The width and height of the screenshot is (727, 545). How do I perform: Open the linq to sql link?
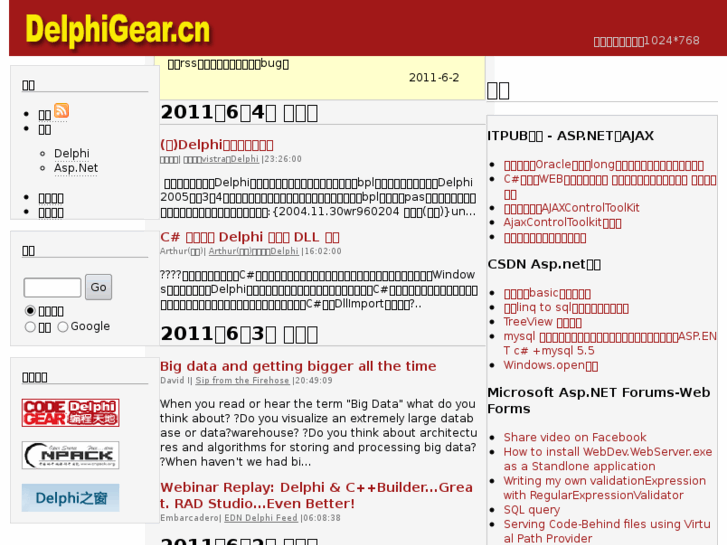click(566, 308)
